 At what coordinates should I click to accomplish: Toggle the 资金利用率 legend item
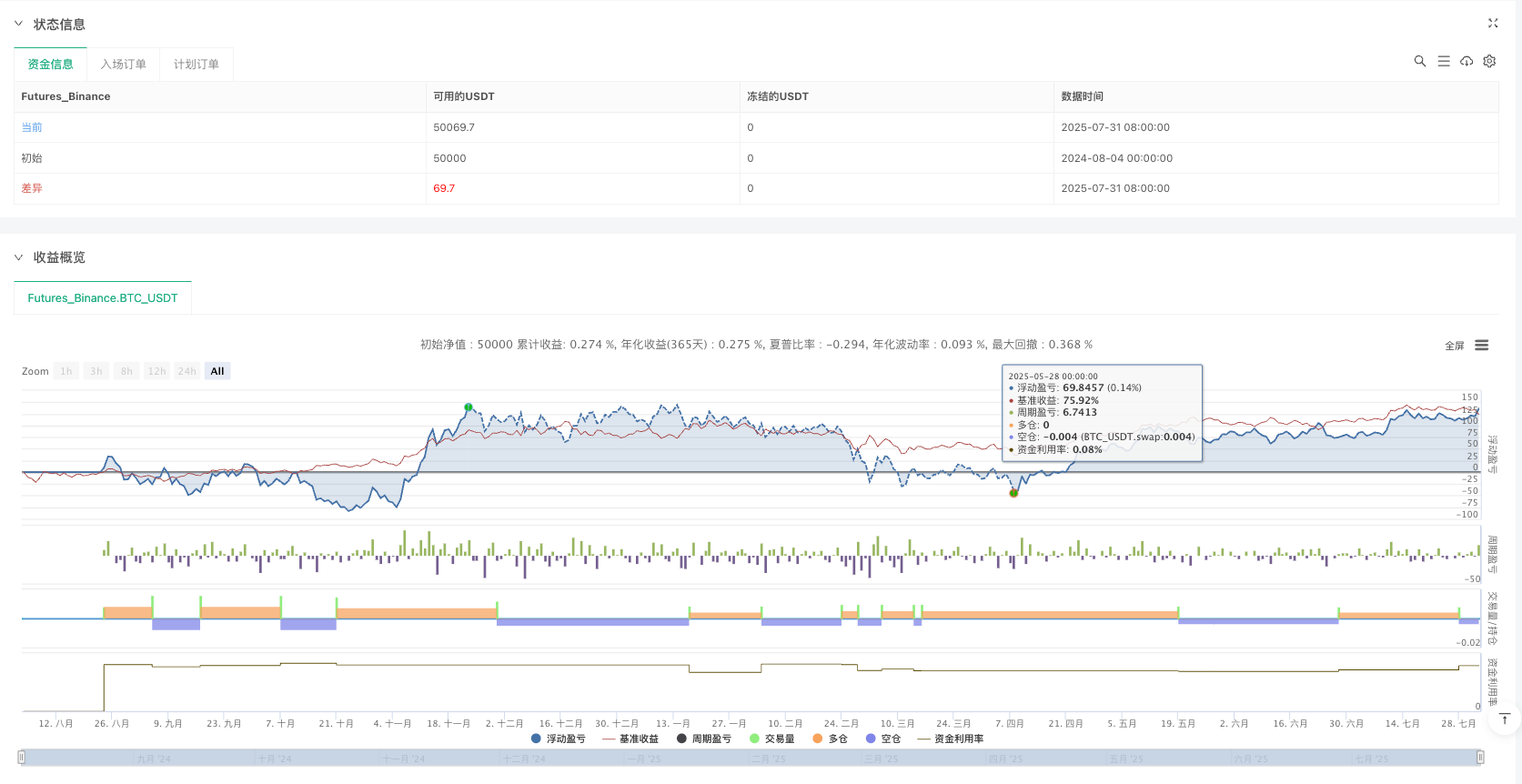(x=951, y=739)
